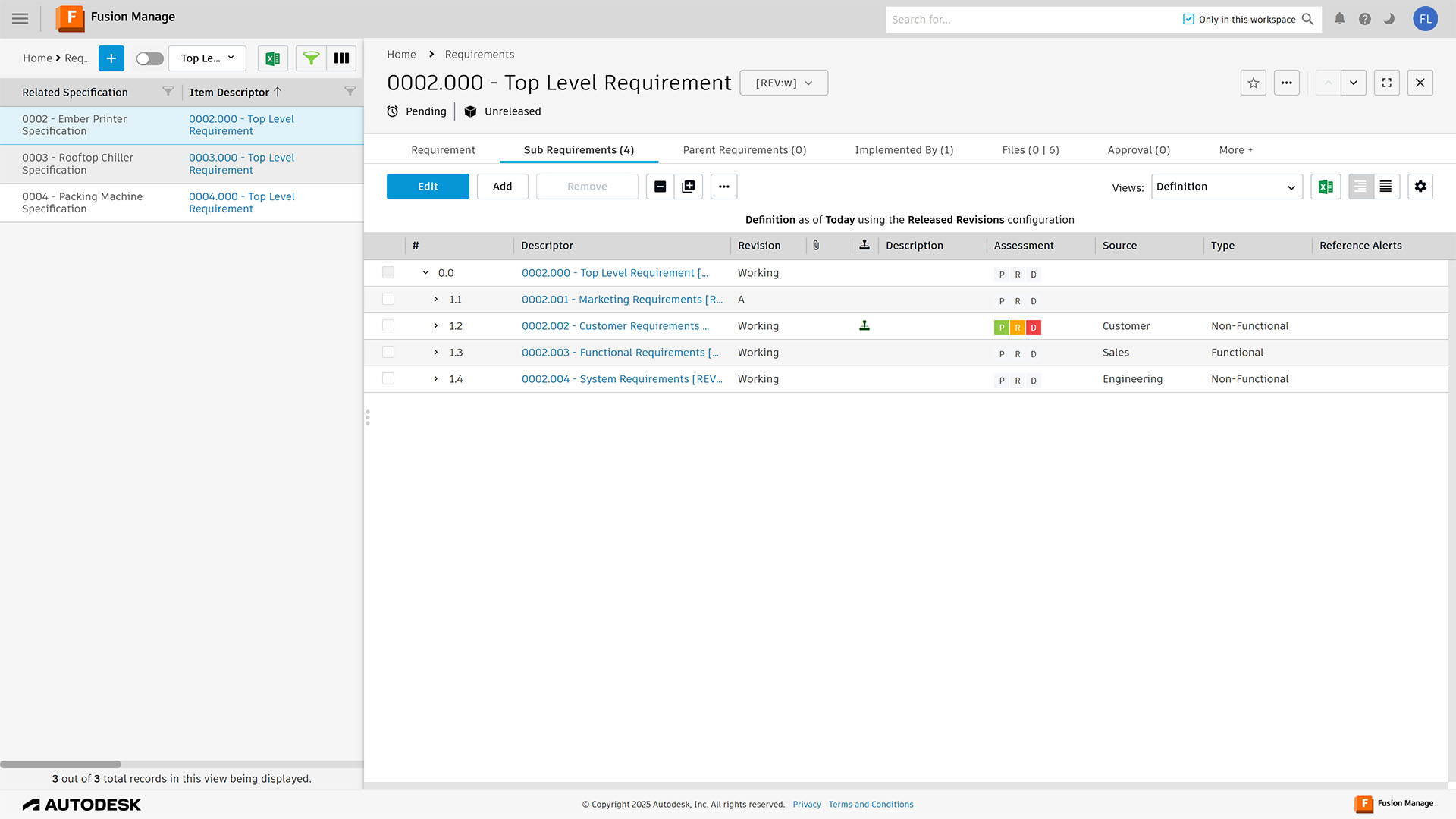Open the Files (0 | 6) tab

click(1030, 150)
